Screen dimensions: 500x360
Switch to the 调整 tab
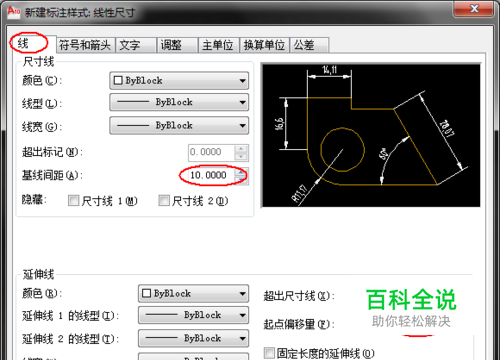pos(177,45)
